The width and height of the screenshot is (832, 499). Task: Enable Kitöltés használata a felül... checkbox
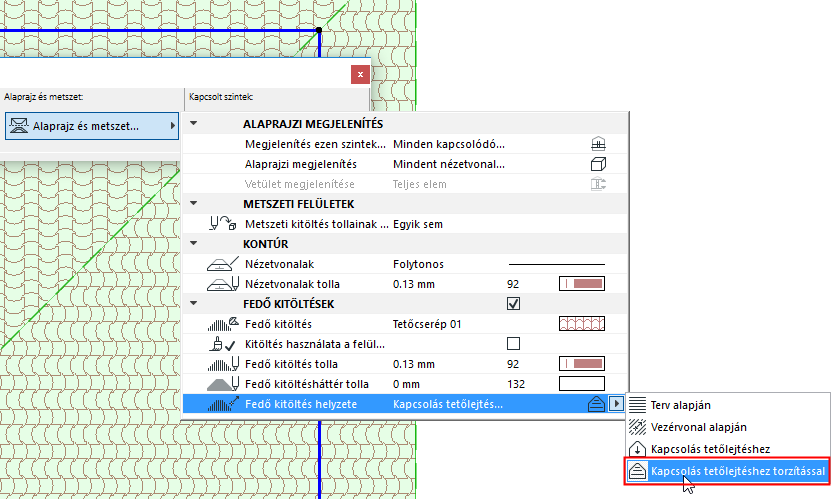click(x=513, y=343)
